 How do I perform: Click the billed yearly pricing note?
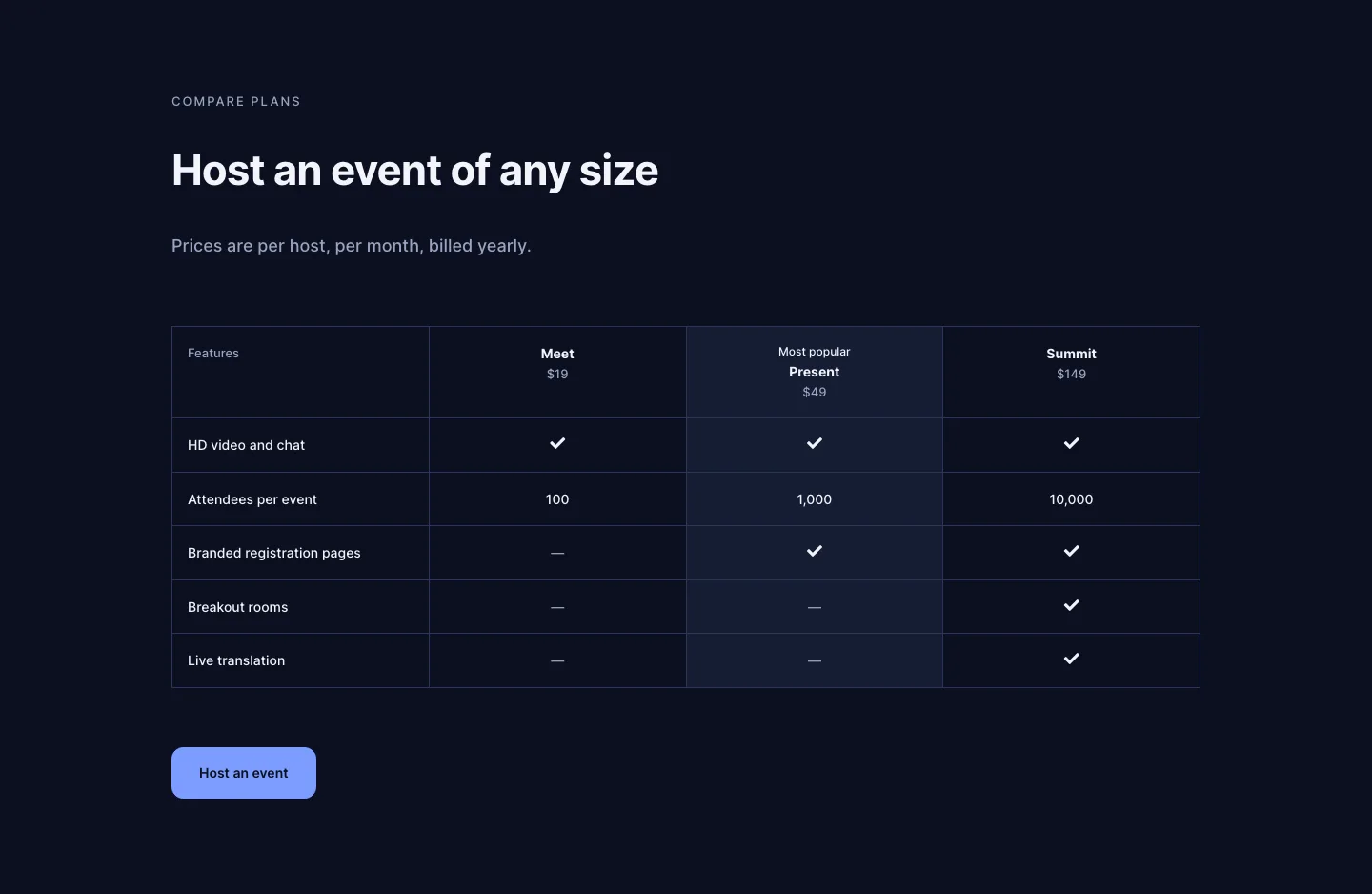(352, 246)
